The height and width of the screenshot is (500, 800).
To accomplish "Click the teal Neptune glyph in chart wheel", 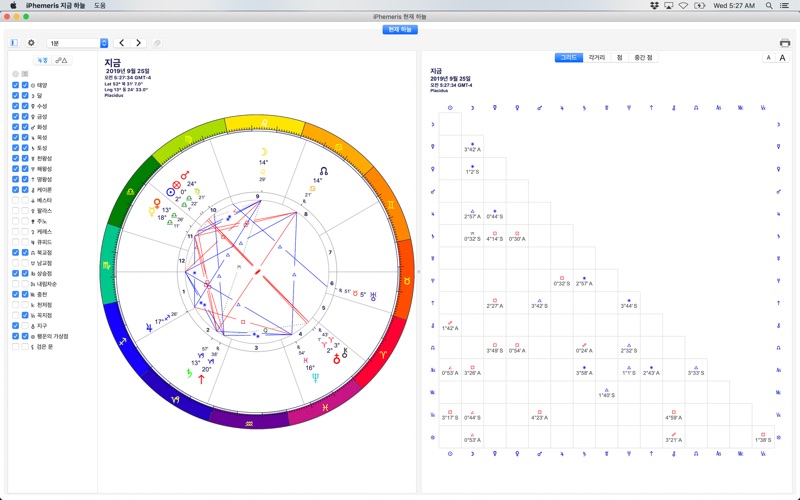I will tap(315, 378).
